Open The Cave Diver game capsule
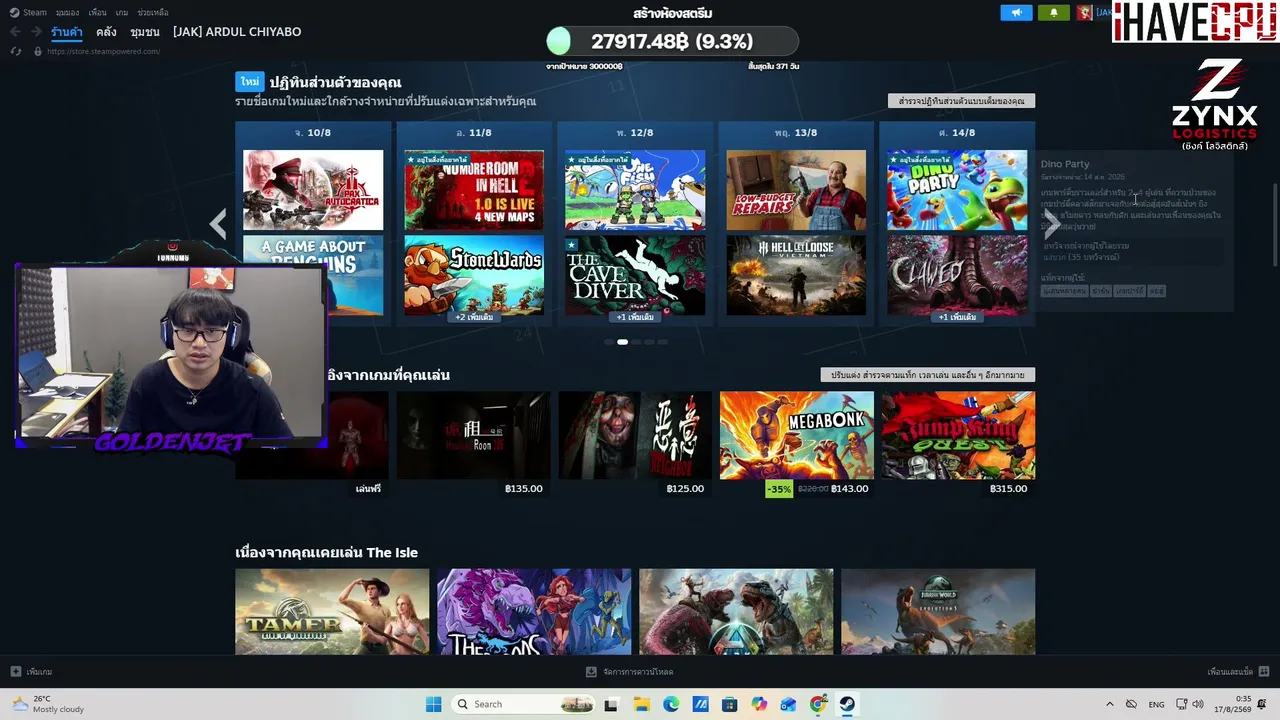Image resolution: width=1280 pixels, height=720 pixels. point(635,275)
